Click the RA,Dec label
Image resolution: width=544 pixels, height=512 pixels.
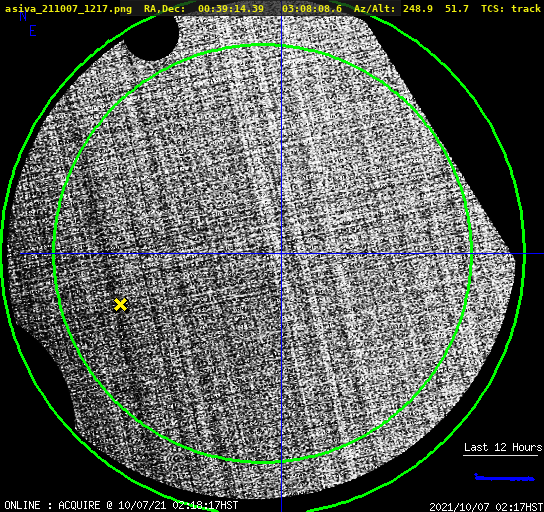pos(164,9)
